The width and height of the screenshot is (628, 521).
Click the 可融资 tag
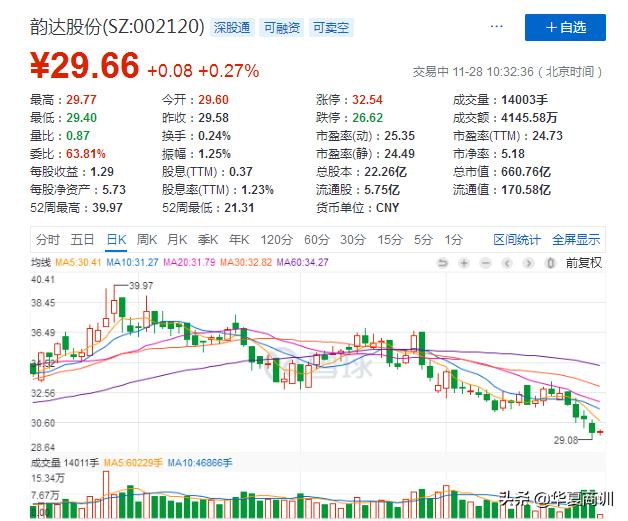coord(282,28)
